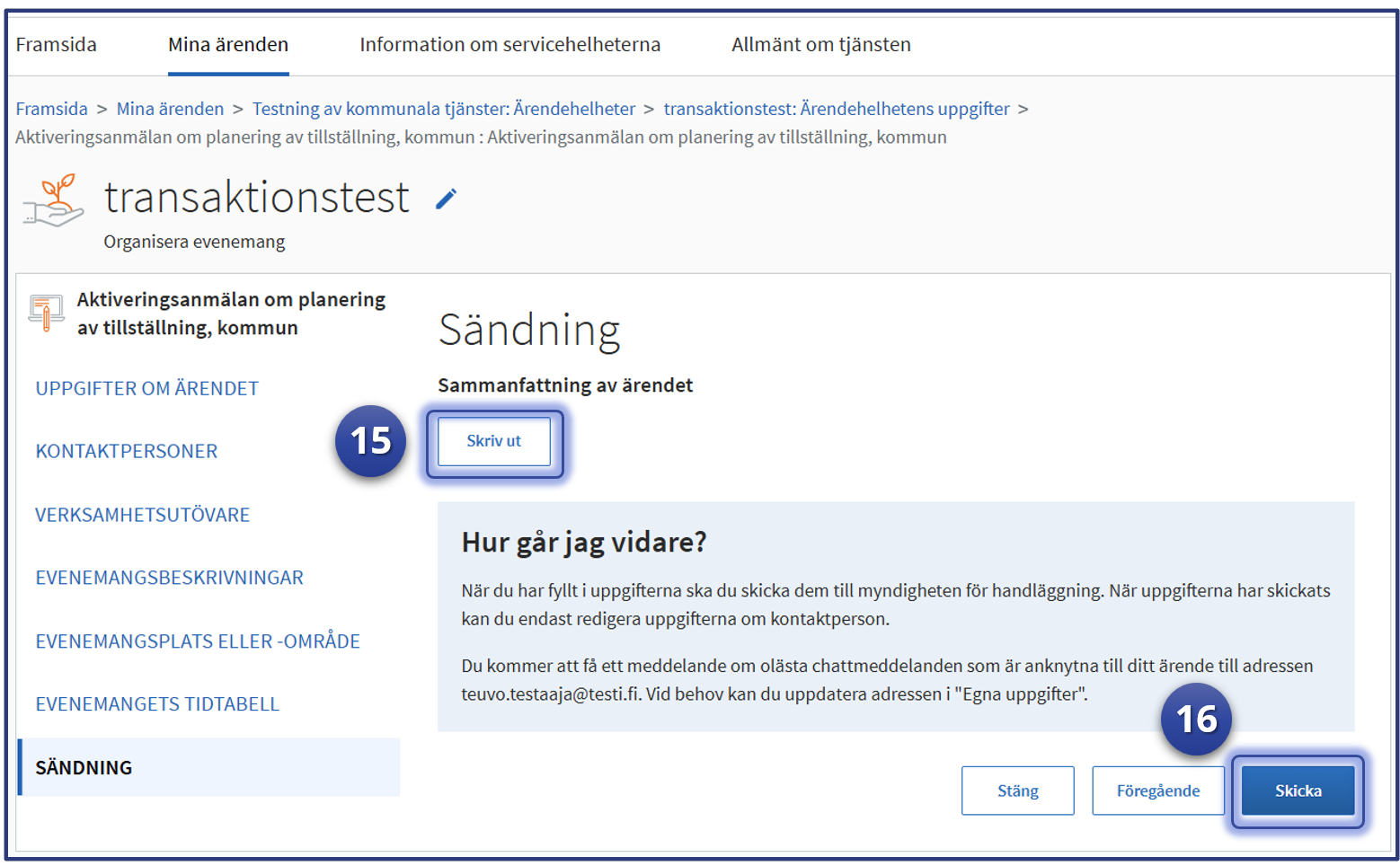
Task: Open the Verksamhetsutövare section
Action: (143, 515)
